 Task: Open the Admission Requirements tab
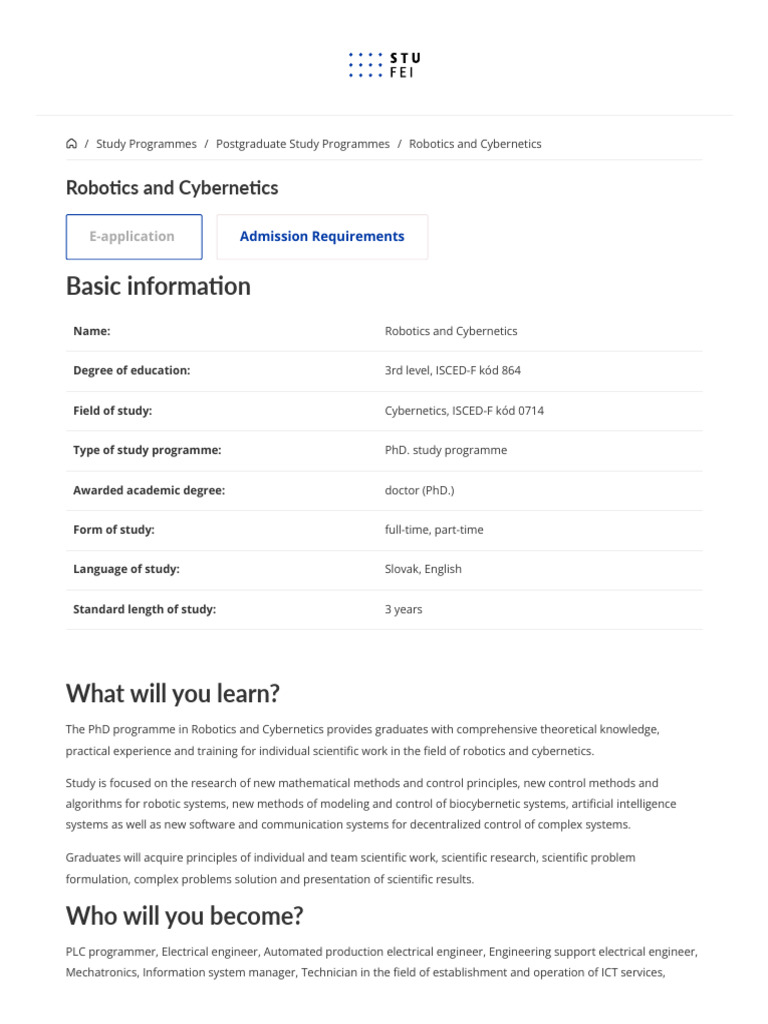pos(322,237)
